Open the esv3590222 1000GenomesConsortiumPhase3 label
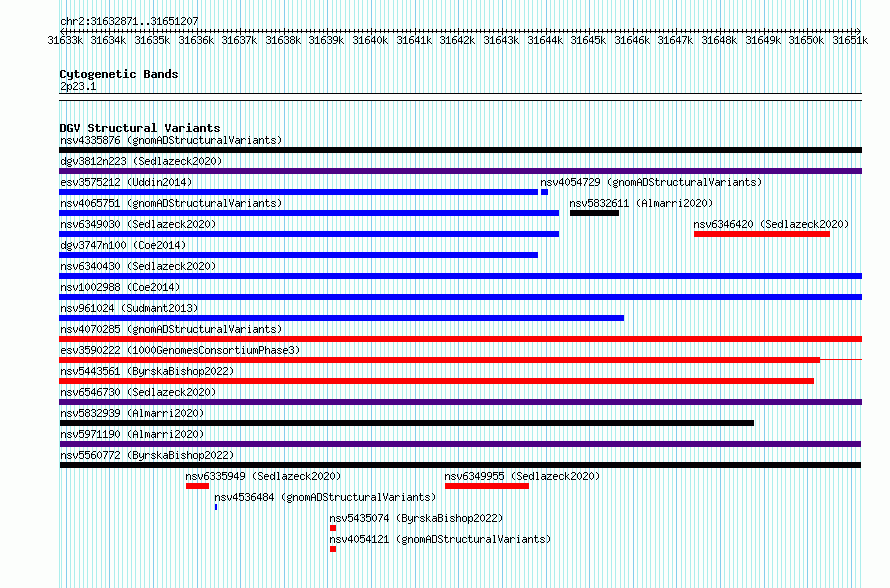The width and height of the screenshot is (890, 588). [180, 350]
